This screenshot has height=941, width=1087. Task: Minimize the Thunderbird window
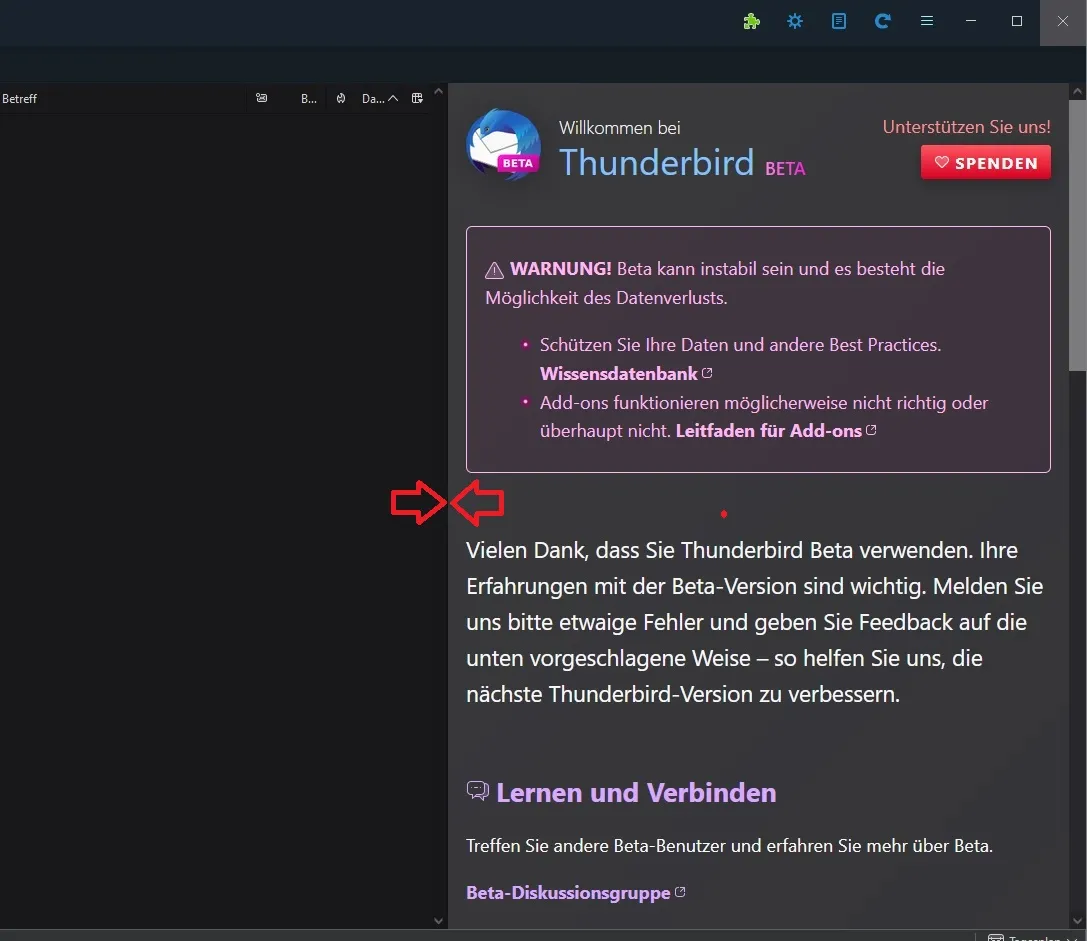click(971, 21)
